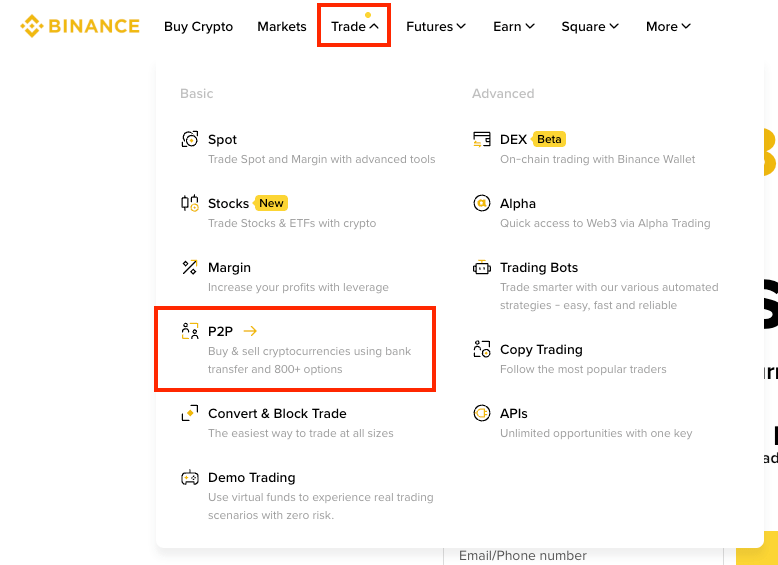Expand the Futures dropdown
Screen dimensions: 778x565
click(436, 26)
